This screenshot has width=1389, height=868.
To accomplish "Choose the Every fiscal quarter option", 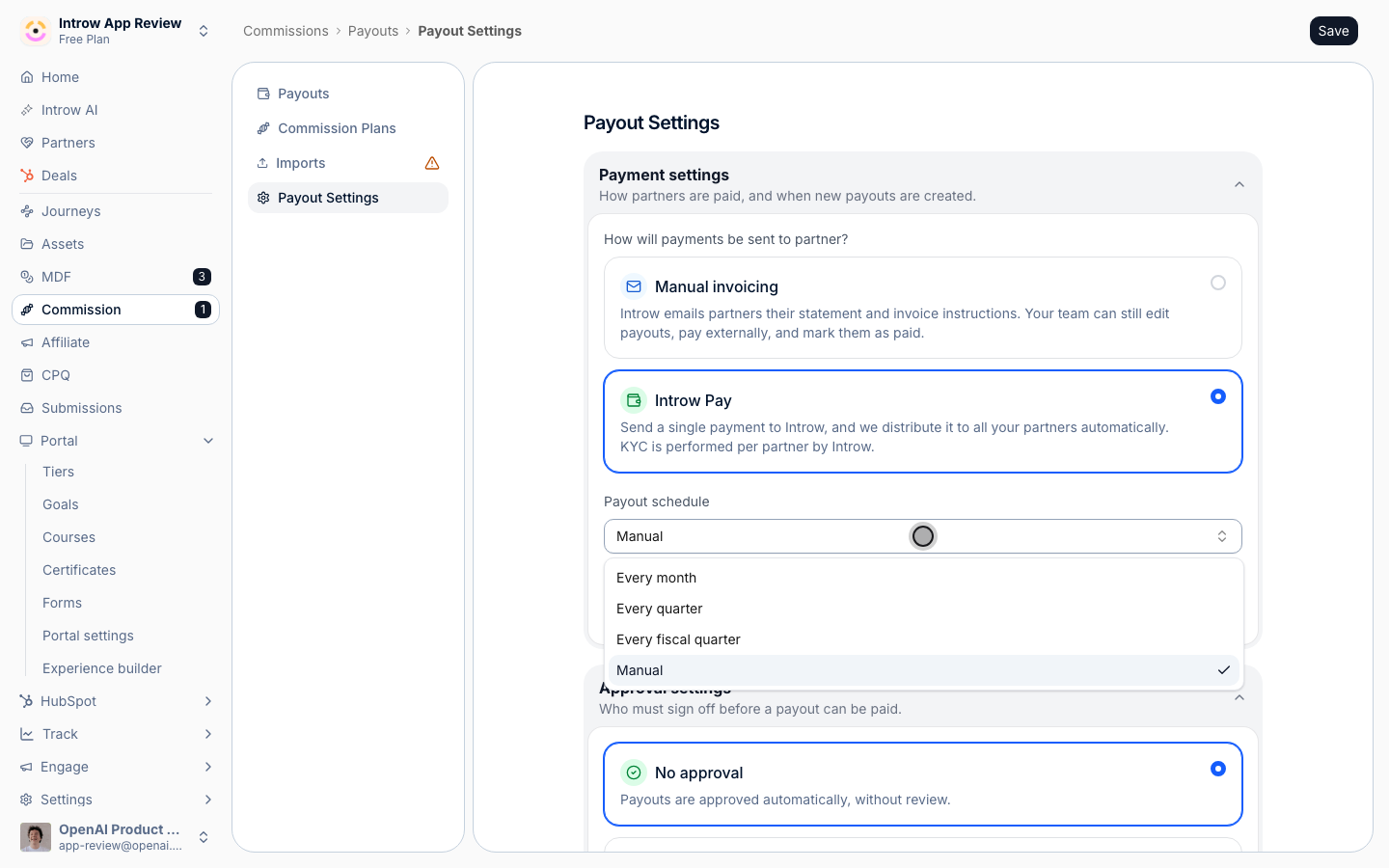I will (x=922, y=639).
